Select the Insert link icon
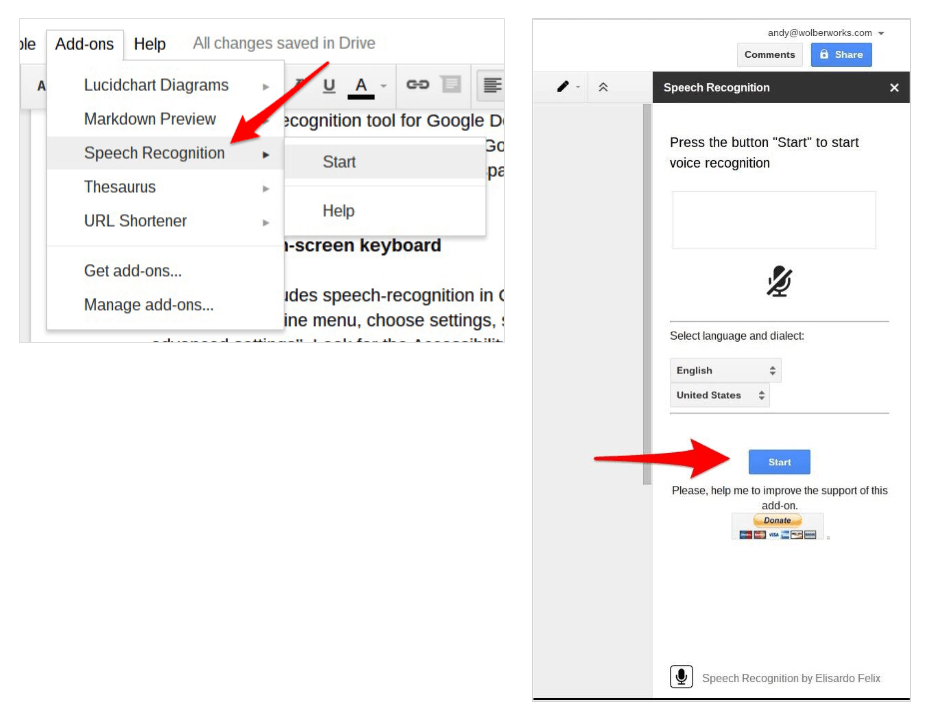 (420, 85)
